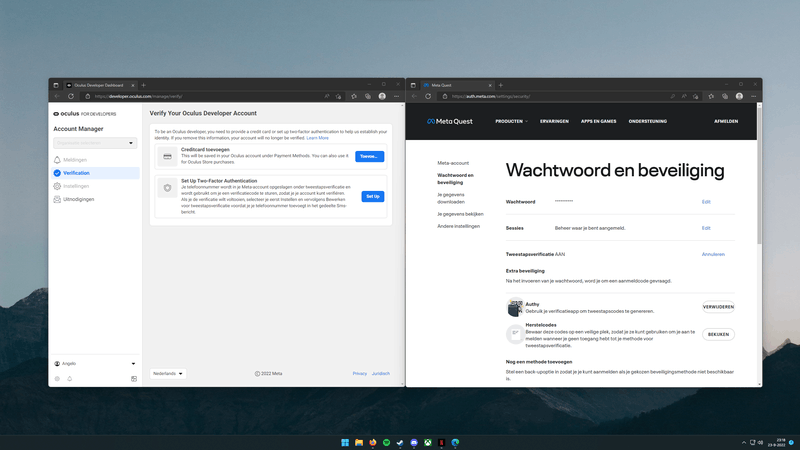The width and height of the screenshot is (800, 450).
Task: Click Annuleren for Tweestapsverificatie
Action: (713, 254)
